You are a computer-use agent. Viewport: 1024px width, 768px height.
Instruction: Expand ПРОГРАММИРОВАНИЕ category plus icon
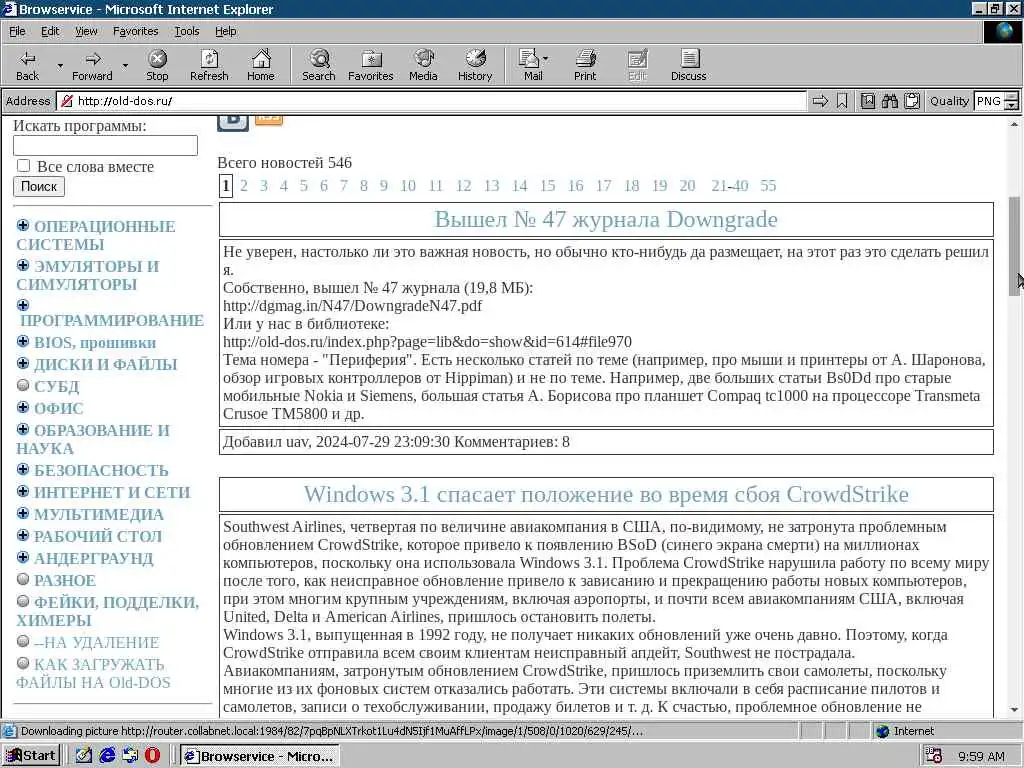23,305
